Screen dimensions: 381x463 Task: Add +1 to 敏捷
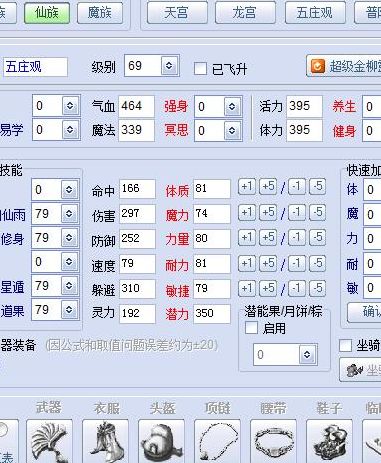pyautogui.click(x=247, y=288)
